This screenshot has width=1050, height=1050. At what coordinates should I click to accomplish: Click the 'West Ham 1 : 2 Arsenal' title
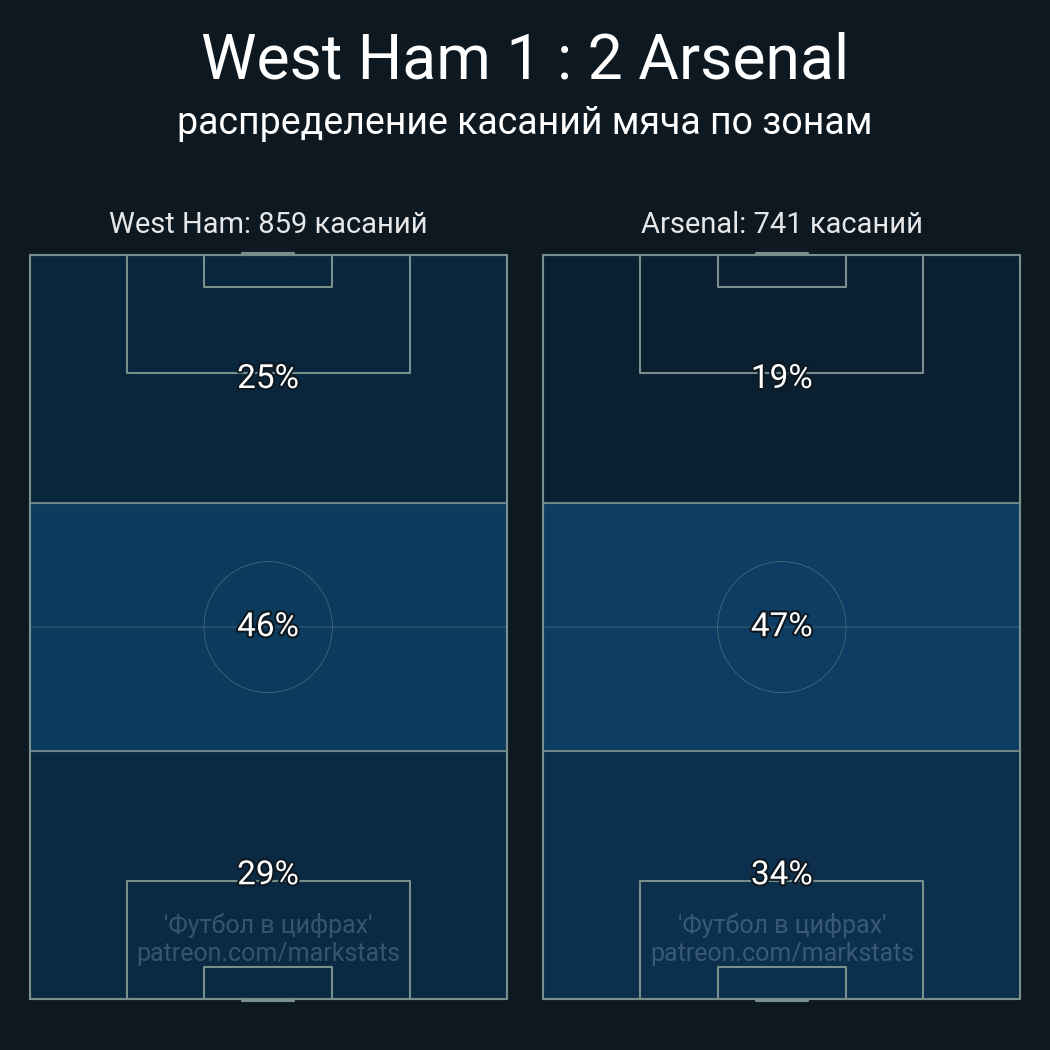pos(525,58)
